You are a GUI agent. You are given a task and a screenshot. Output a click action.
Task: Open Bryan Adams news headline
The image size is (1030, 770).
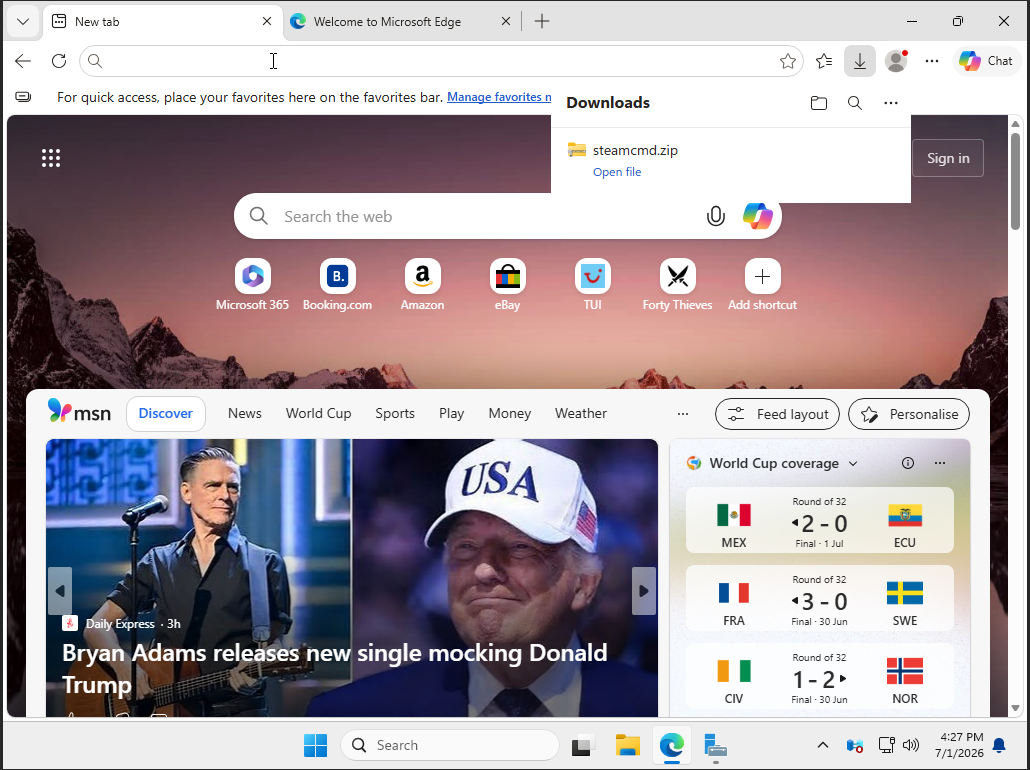[x=334, y=668]
